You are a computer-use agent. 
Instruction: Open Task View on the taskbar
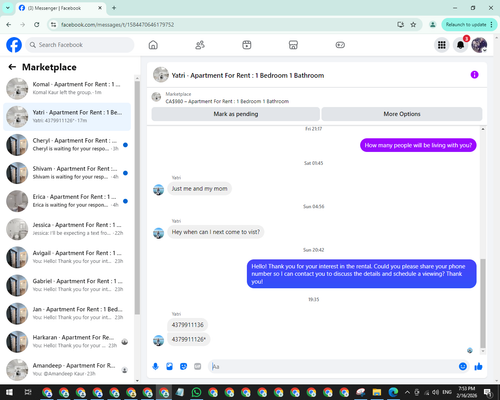click(x=28, y=392)
